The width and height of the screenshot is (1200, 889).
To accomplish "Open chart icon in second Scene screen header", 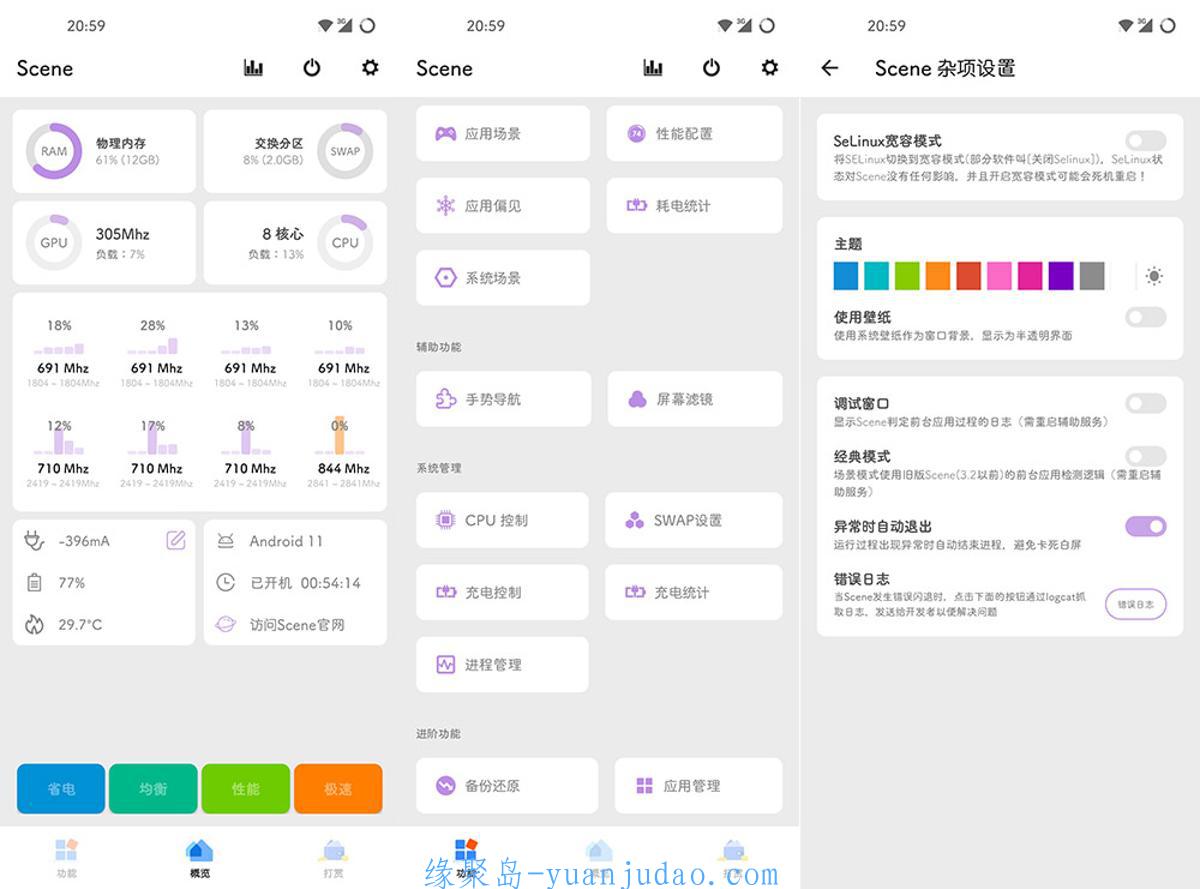I will pos(653,68).
